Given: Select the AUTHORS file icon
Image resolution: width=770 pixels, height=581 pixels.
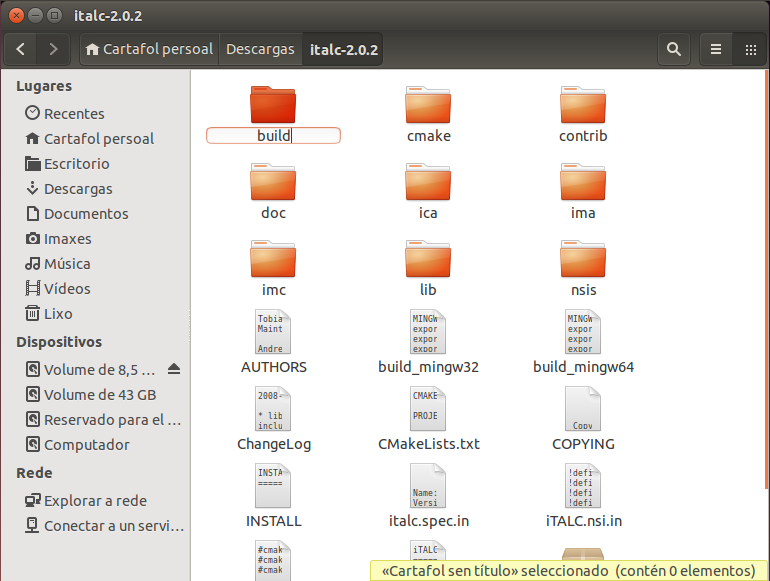Looking at the screenshot, I should 273,332.
